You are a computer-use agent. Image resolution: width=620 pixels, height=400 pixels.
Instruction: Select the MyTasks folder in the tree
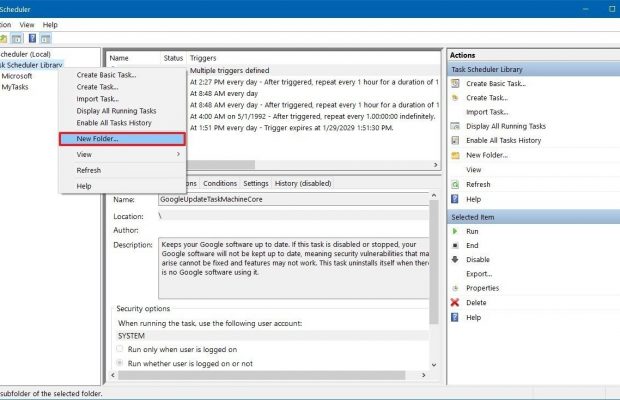point(15,87)
